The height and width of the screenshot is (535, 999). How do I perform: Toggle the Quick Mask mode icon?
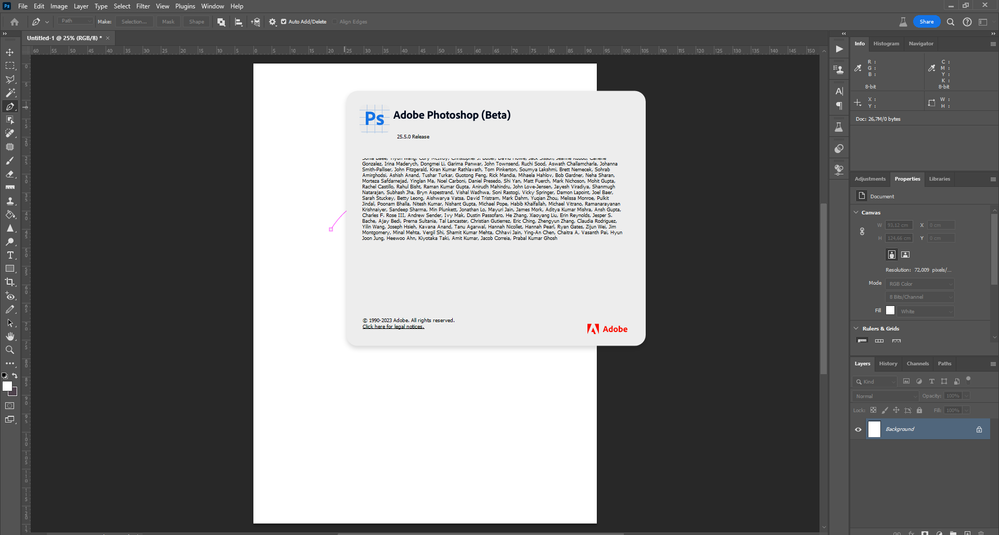(10, 406)
